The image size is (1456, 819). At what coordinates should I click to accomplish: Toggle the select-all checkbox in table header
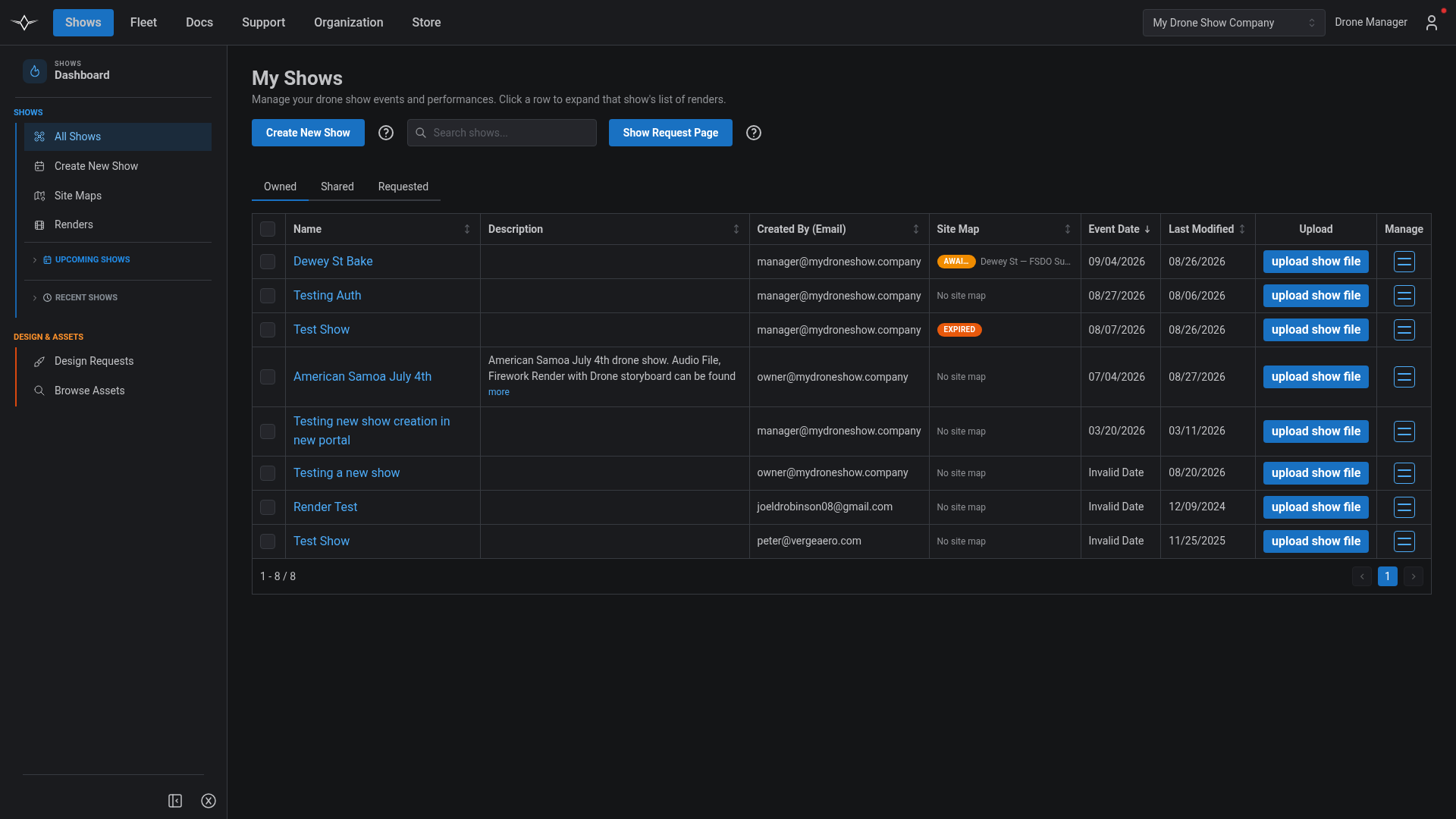point(268,229)
